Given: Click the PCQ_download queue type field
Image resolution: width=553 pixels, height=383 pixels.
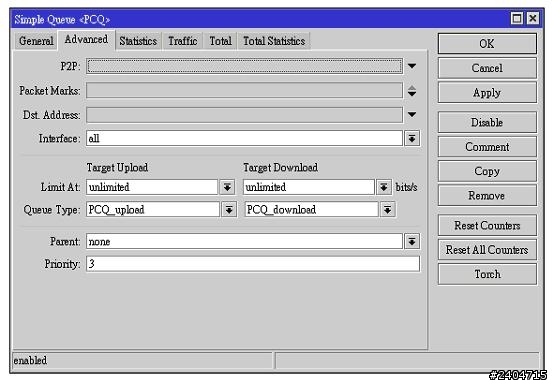Looking at the screenshot, I should 311,210.
